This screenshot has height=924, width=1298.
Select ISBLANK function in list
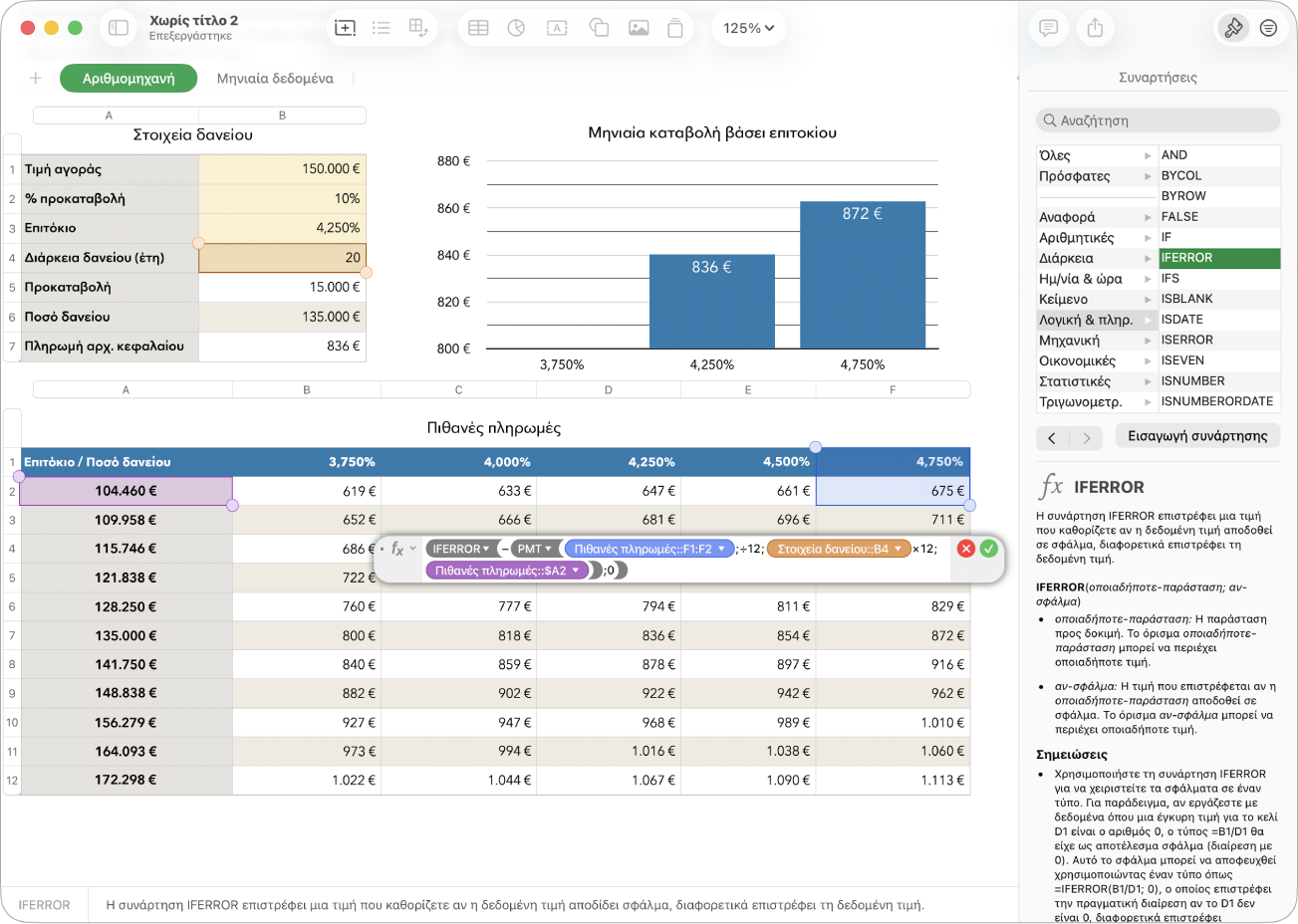click(x=1219, y=299)
